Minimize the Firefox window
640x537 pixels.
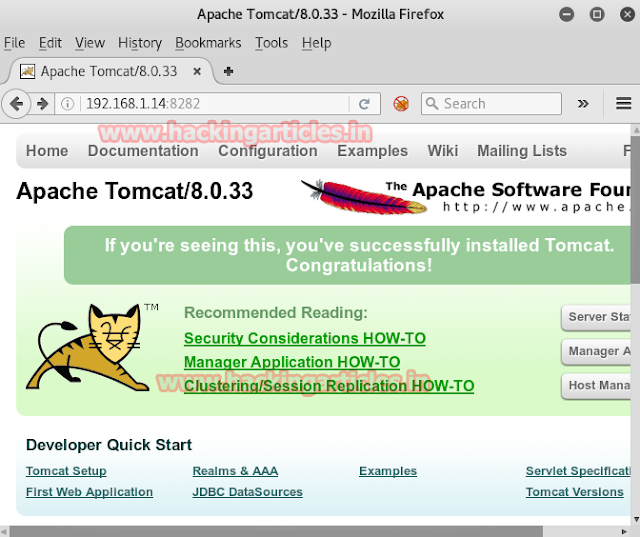[x=566, y=14]
